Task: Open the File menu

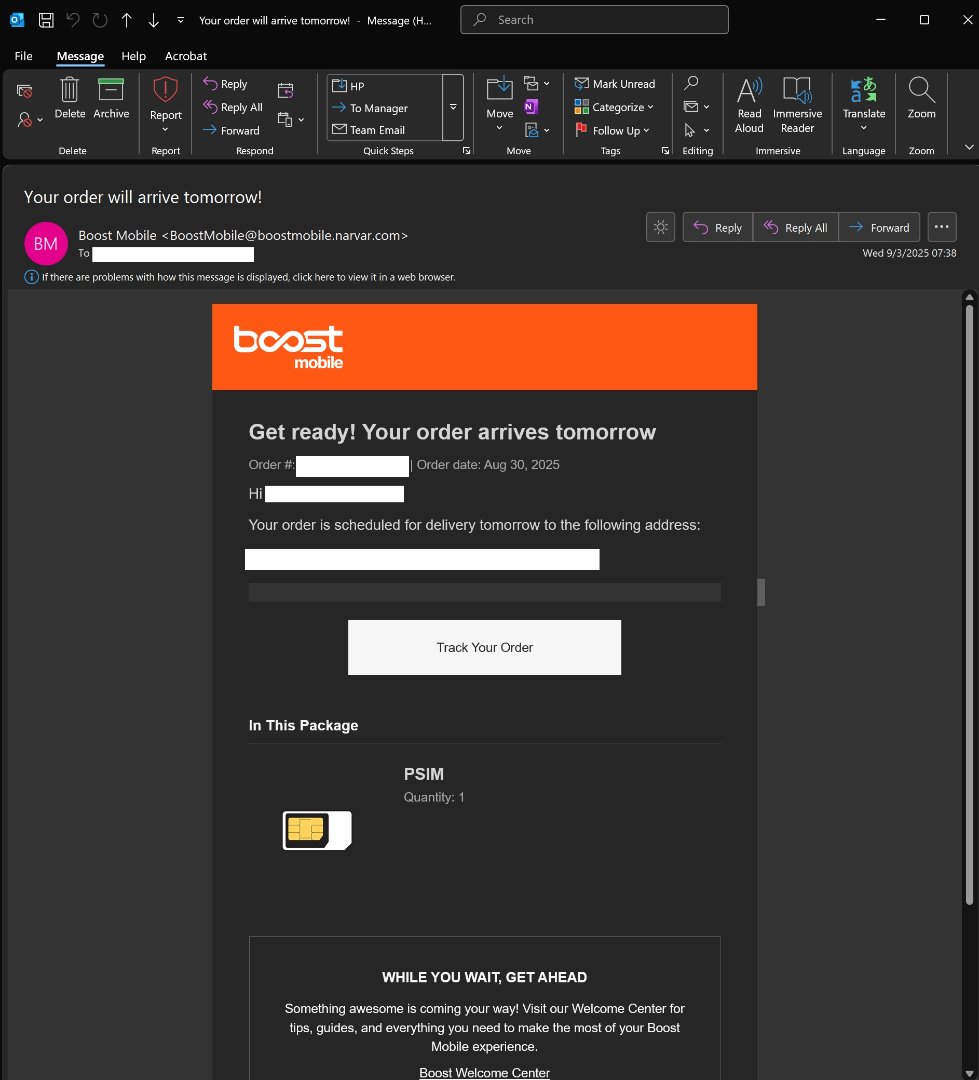Action: [23, 56]
